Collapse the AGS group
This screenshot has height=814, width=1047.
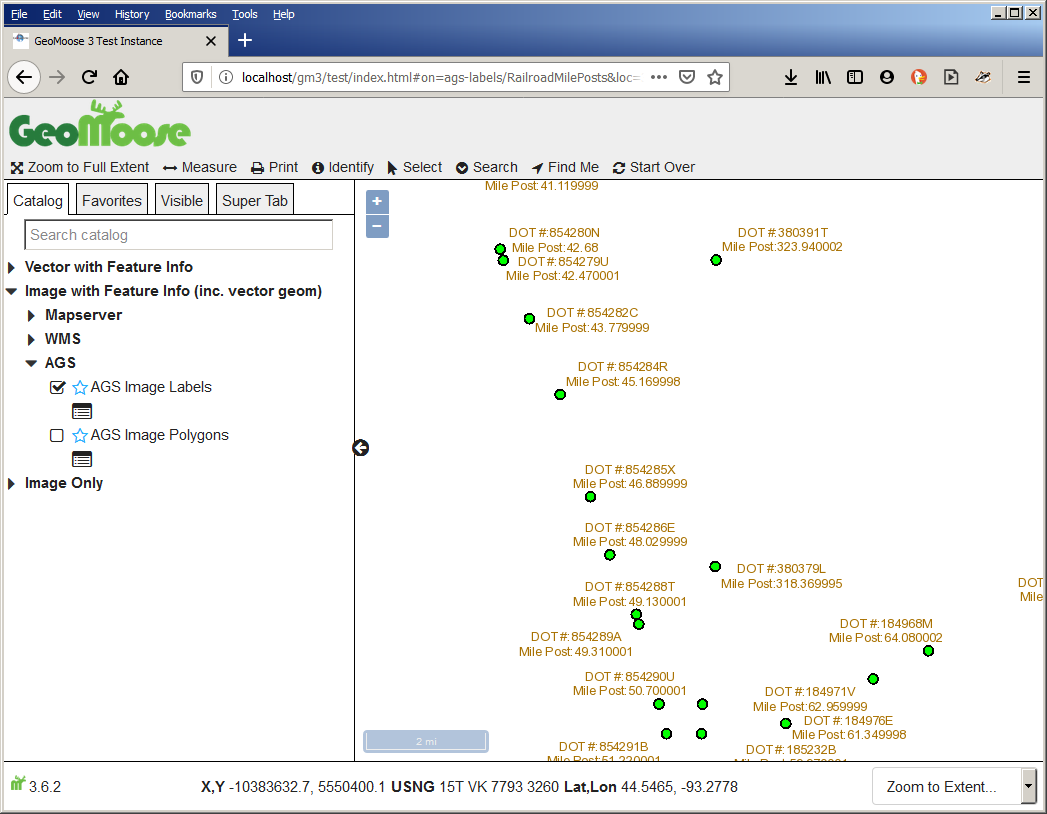coord(31,363)
